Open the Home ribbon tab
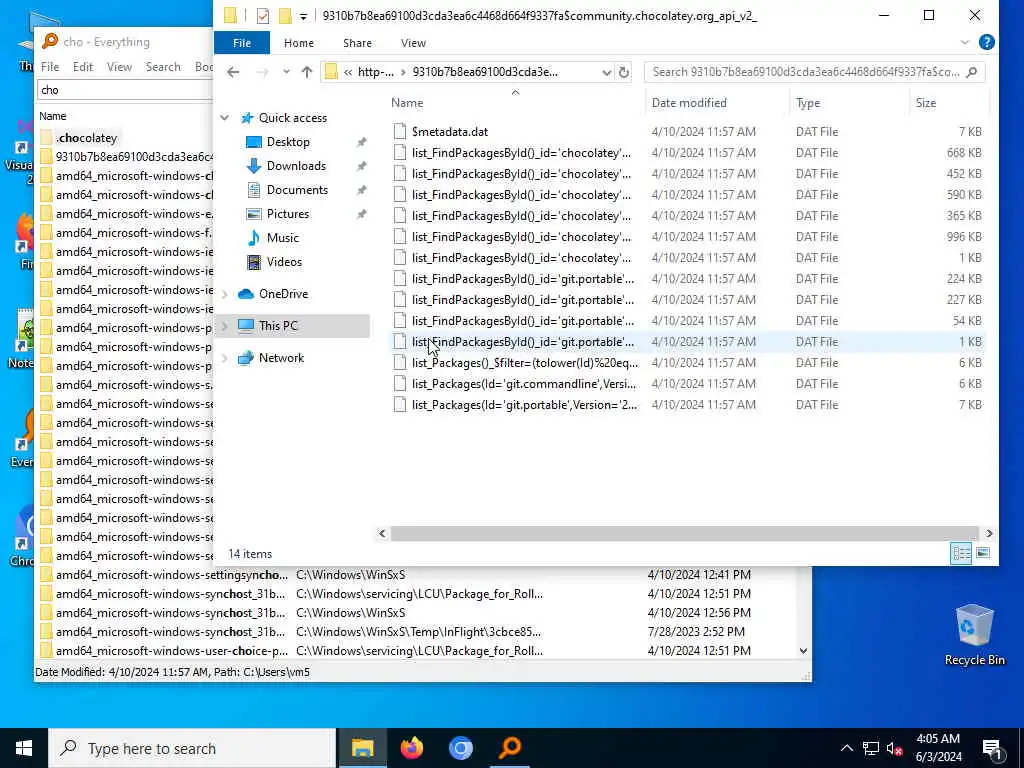The image size is (1024, 768). coord(298,42)
